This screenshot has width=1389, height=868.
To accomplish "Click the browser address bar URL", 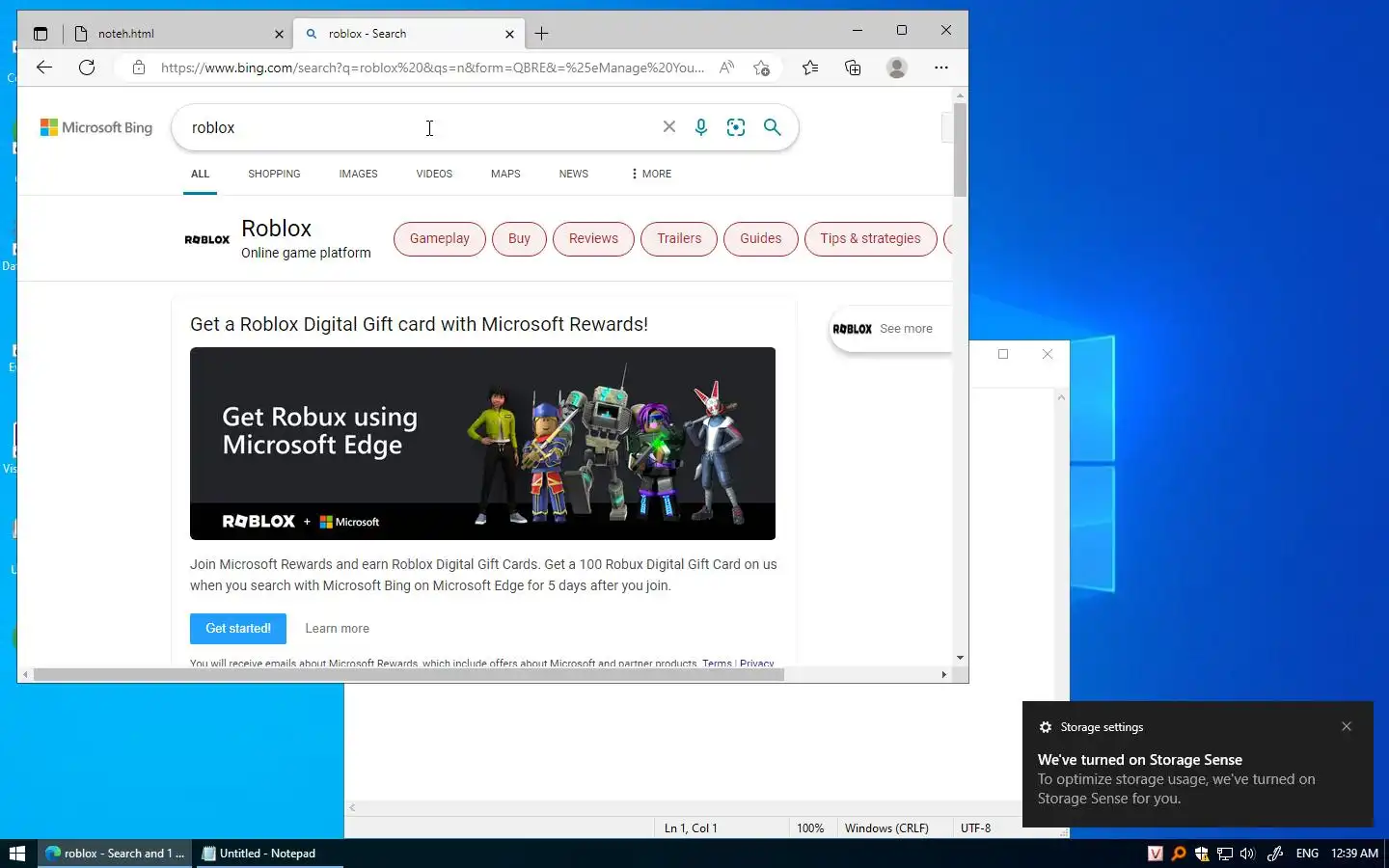I will [432, 68].
